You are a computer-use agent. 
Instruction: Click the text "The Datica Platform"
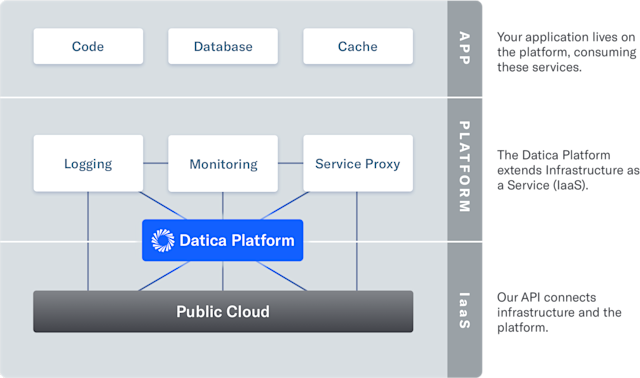coord(553,155)
